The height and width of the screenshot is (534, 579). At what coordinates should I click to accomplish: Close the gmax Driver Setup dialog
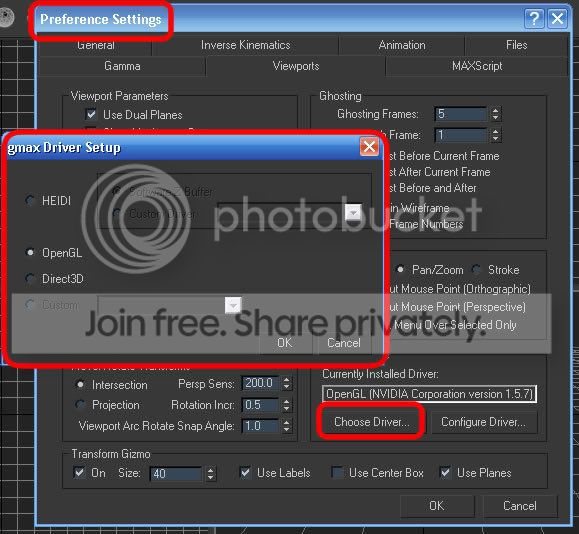click(x=369, y=147)
